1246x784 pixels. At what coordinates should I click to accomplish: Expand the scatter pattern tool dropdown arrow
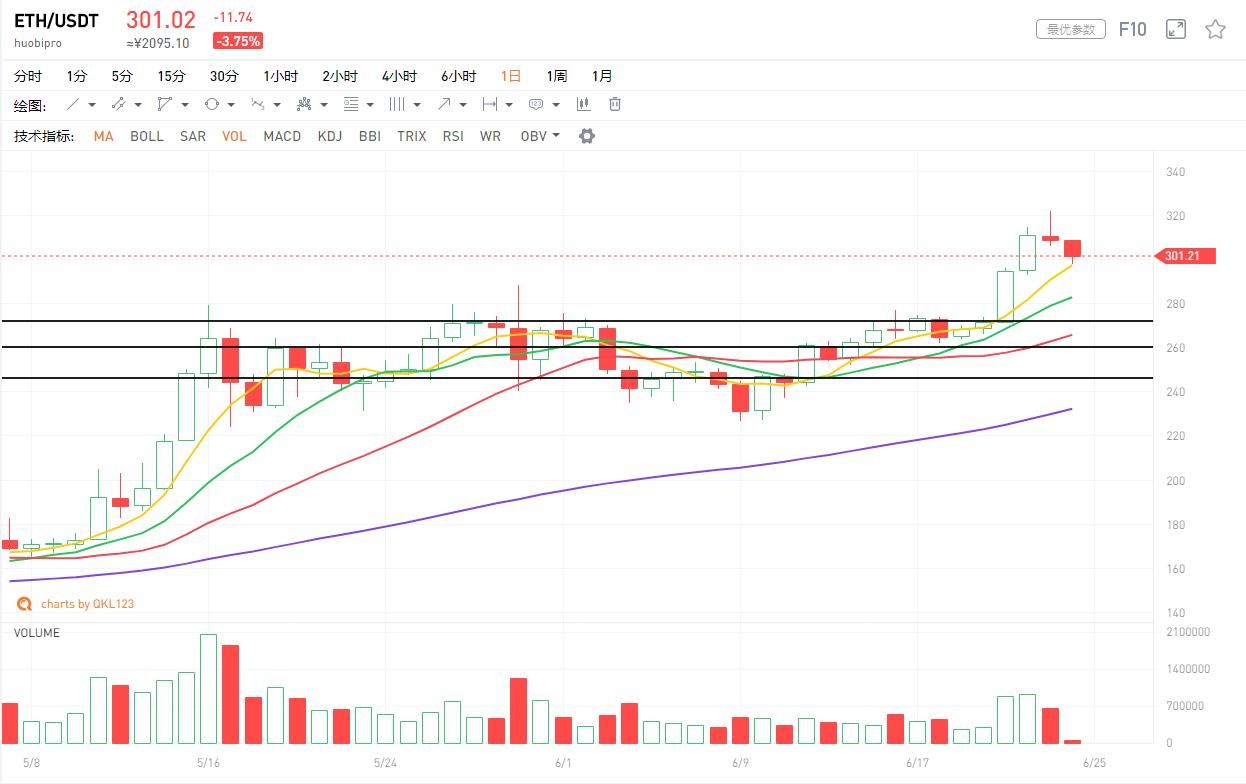pyautogui.click(x=324, y=105)
